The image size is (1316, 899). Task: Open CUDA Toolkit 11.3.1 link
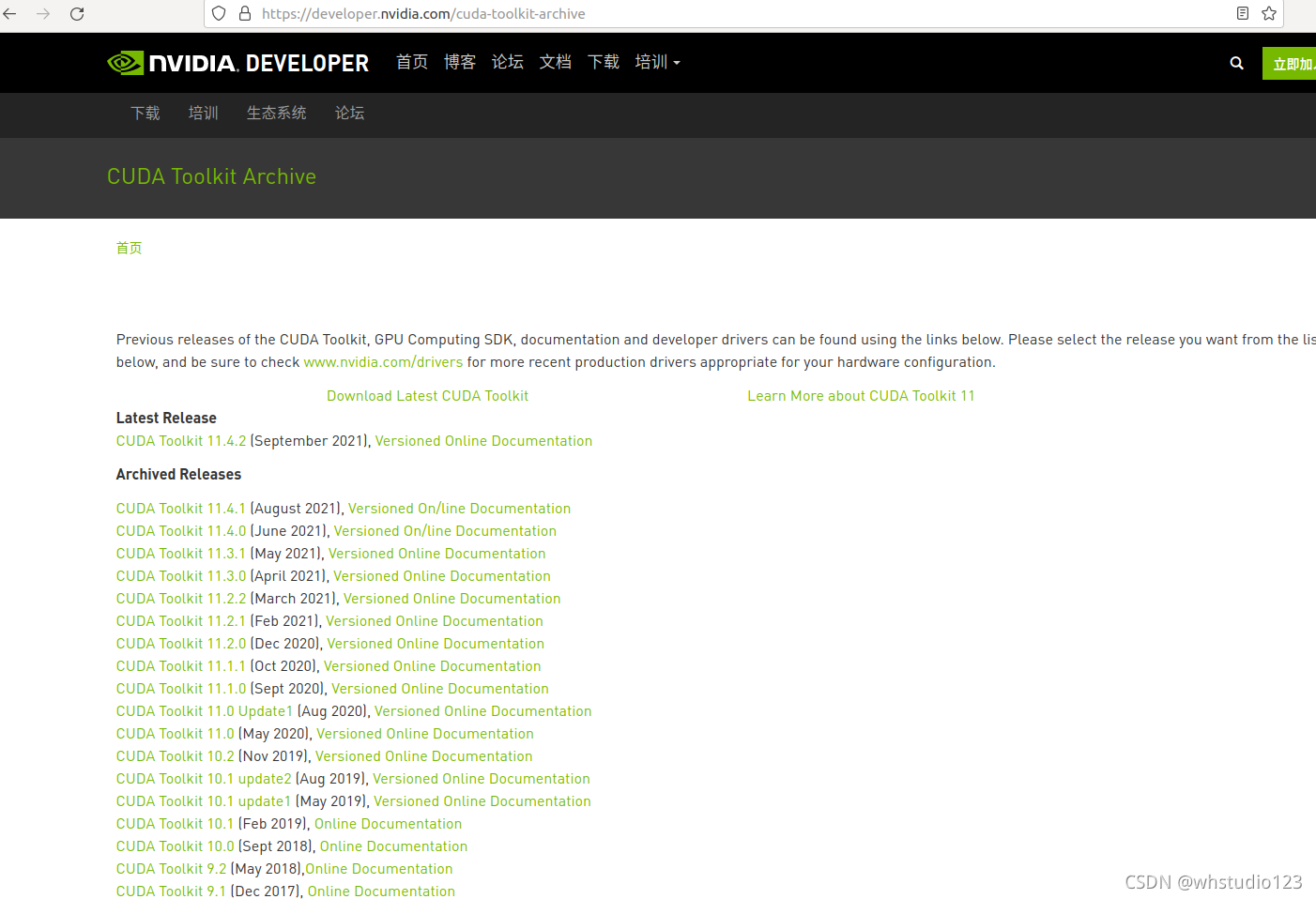pyautogui.click(x=181, y=554)
